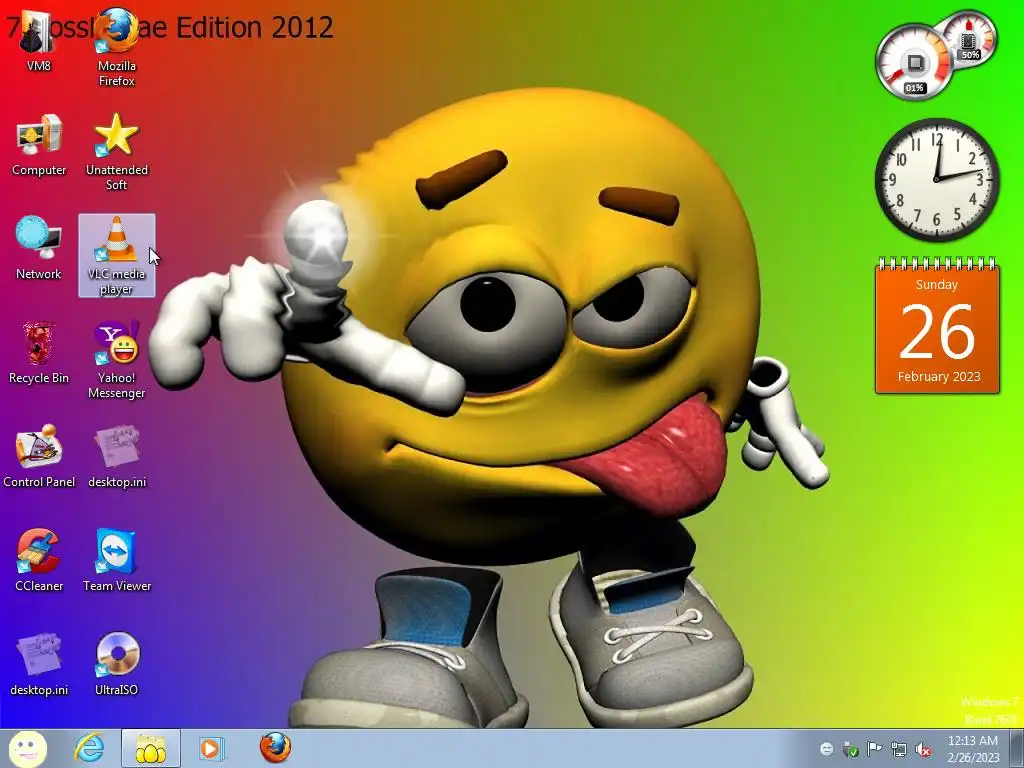Select the Network desktop icon

pyautogui.click(x=39, y=248)
